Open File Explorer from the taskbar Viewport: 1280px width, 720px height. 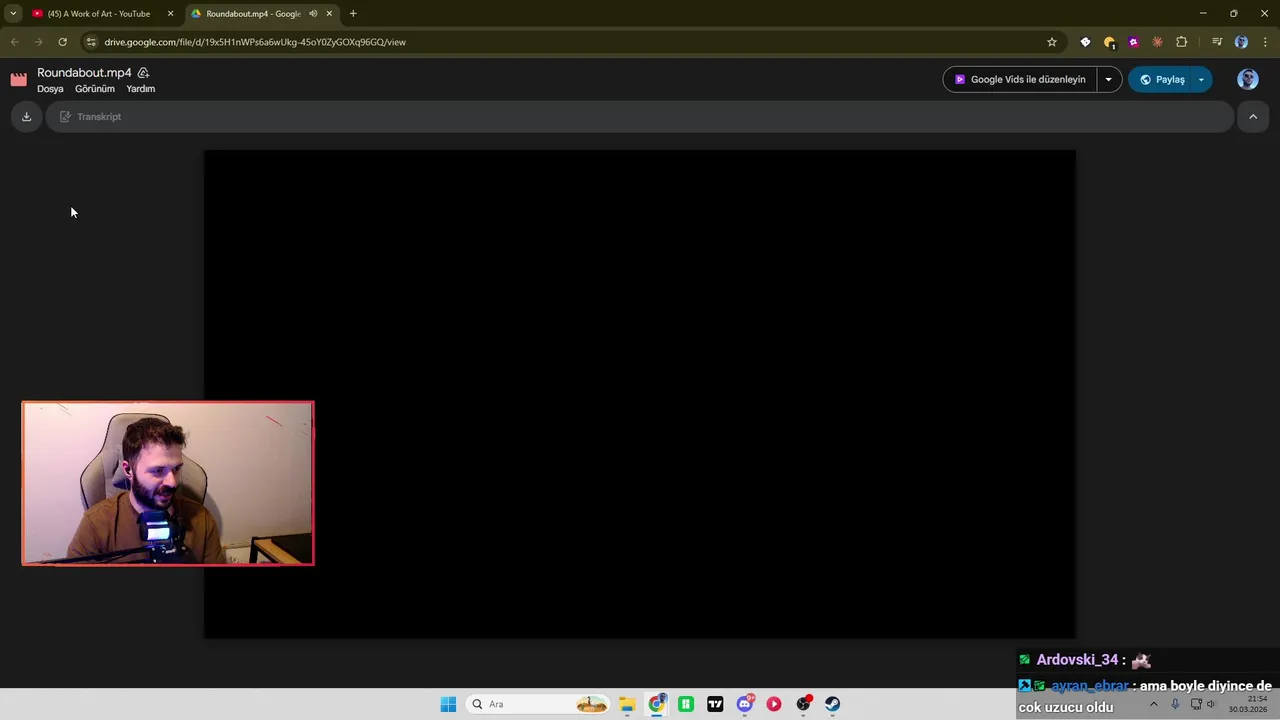click(x=627, y=704)
